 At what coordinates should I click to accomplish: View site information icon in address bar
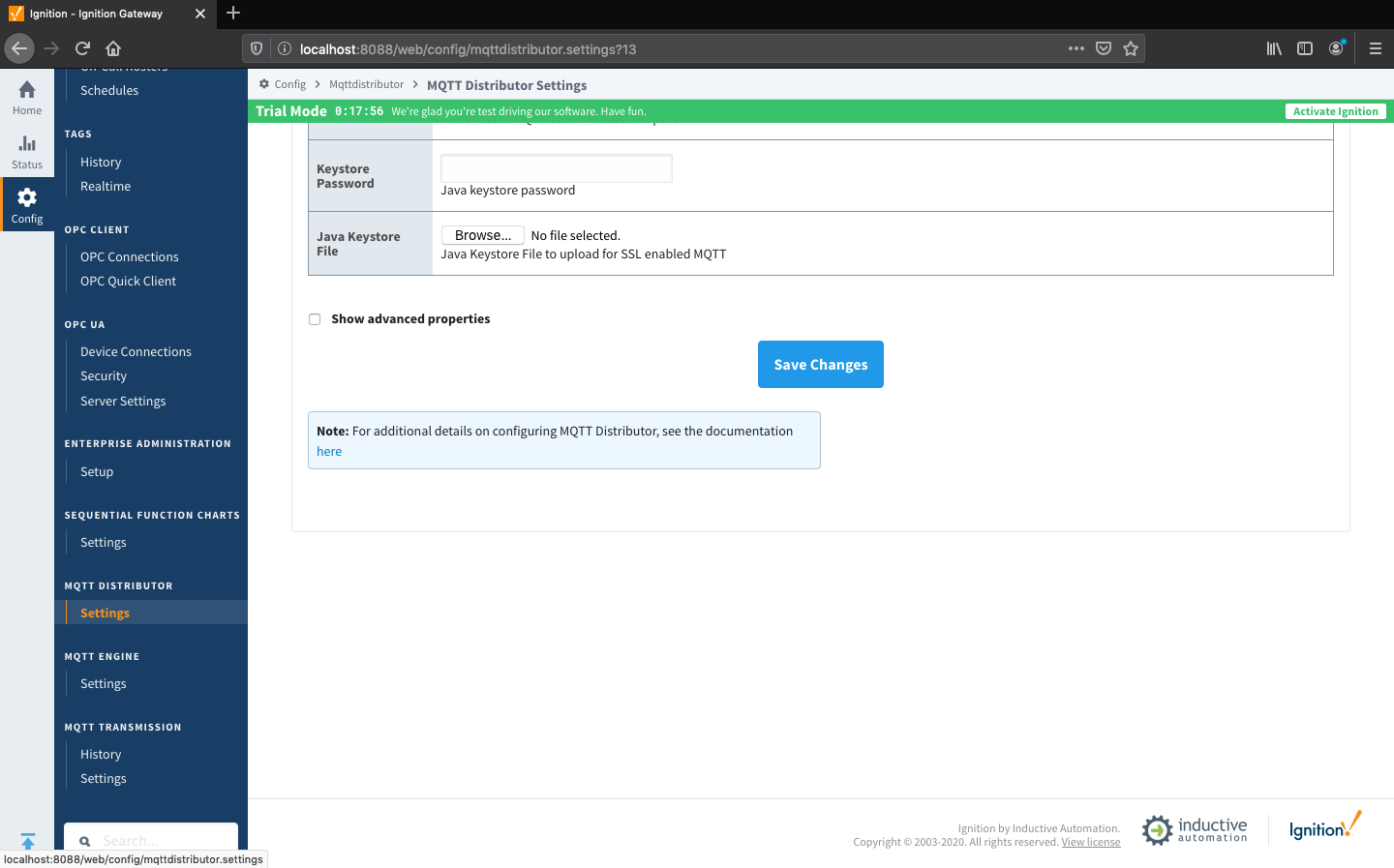[x=285, y=48]
